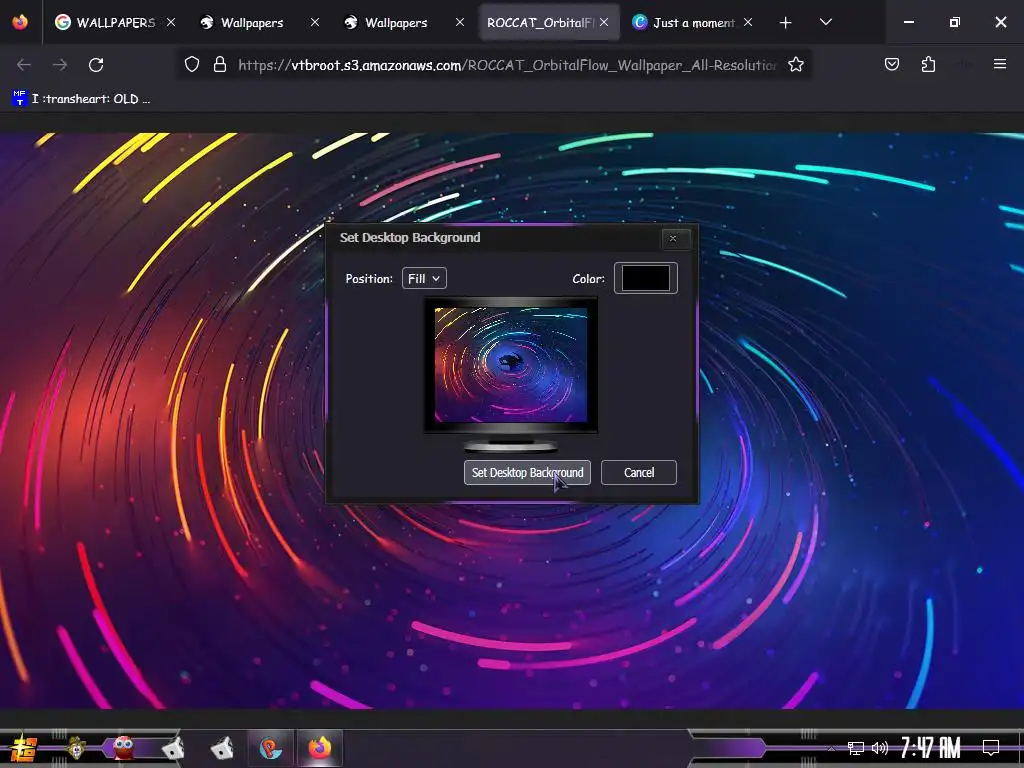Click the Firefox logo in the title bar
This screenshot has width=1024, height=768.
pos(20,22)
